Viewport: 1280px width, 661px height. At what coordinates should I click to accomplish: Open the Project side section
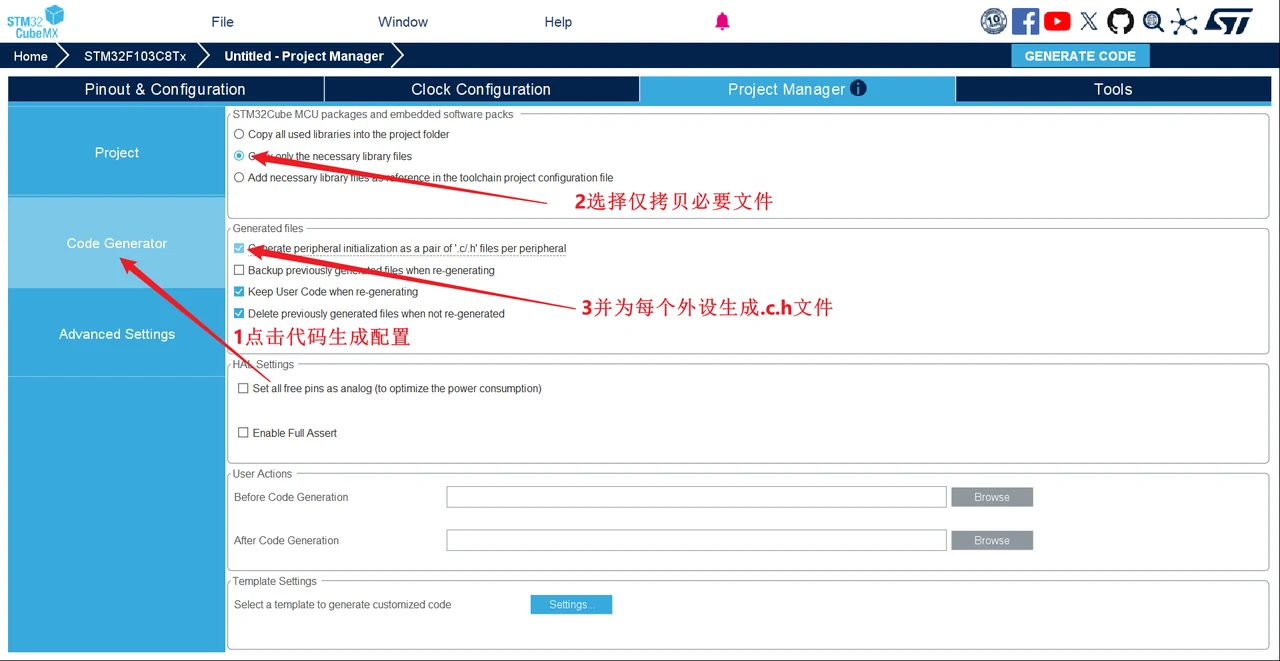tap(117, 152)
